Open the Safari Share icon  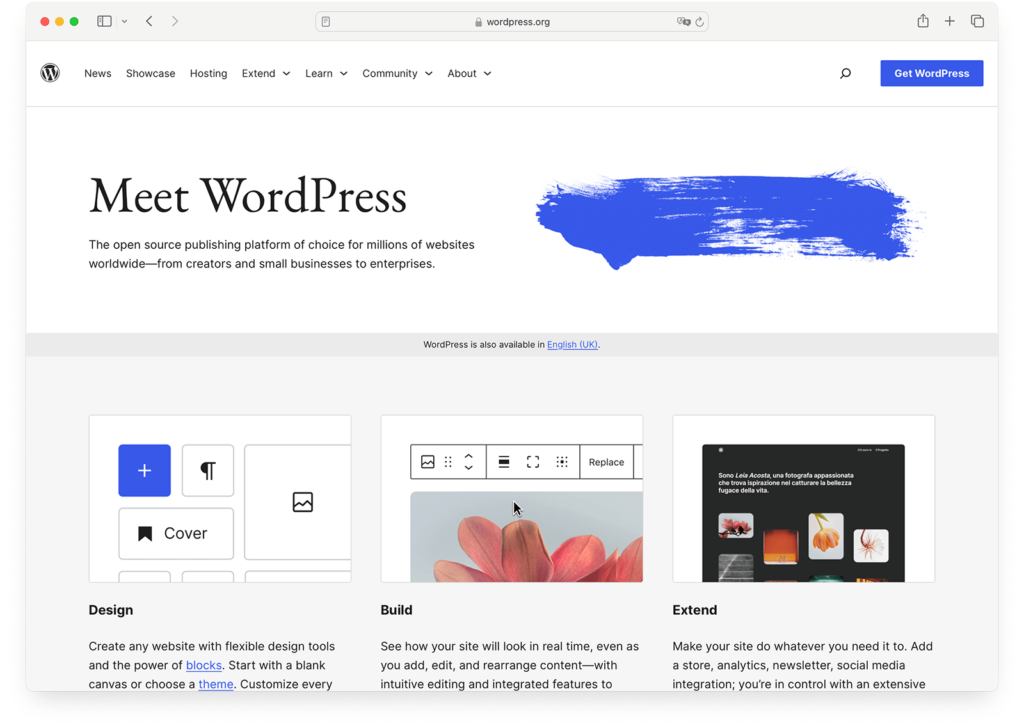pyautogui.click(x=922, y=21)
